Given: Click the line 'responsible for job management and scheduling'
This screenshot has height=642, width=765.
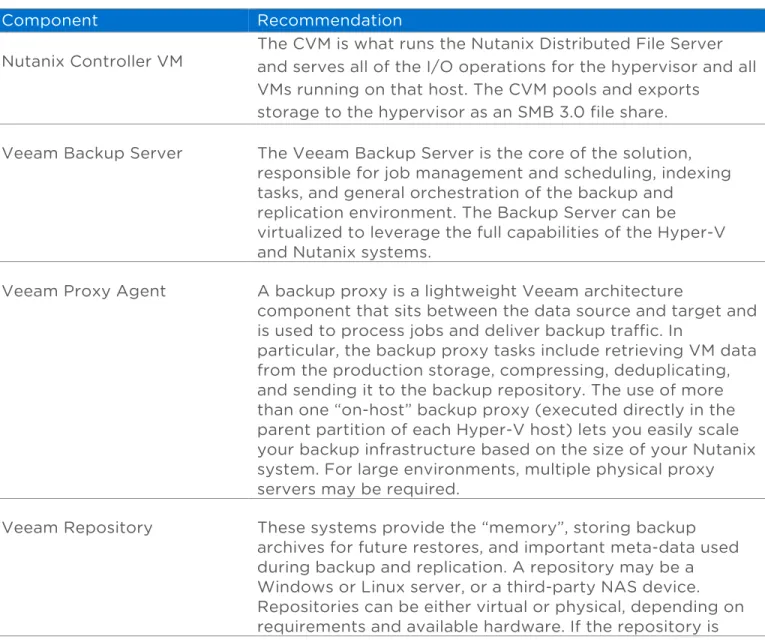Looking at the screenshot, I should 494,173.
